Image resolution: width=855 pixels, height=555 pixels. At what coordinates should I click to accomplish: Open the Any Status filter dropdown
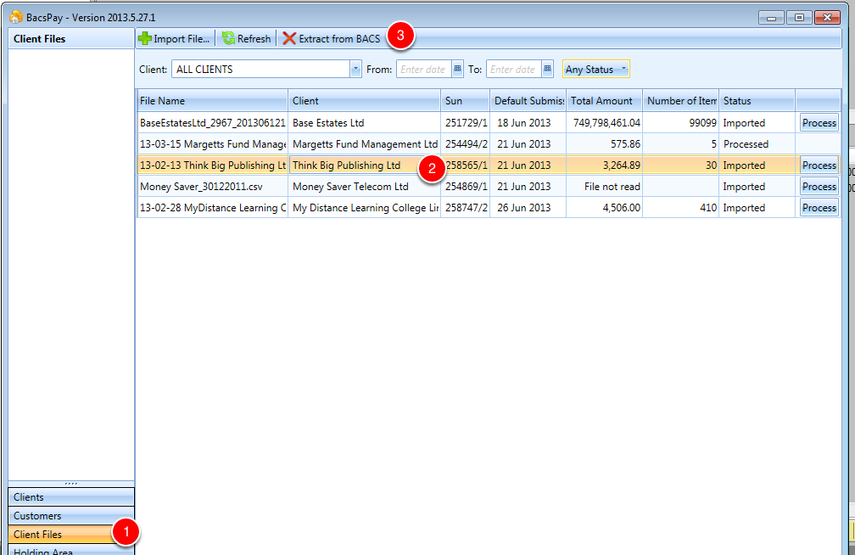(x=596, y=69)
